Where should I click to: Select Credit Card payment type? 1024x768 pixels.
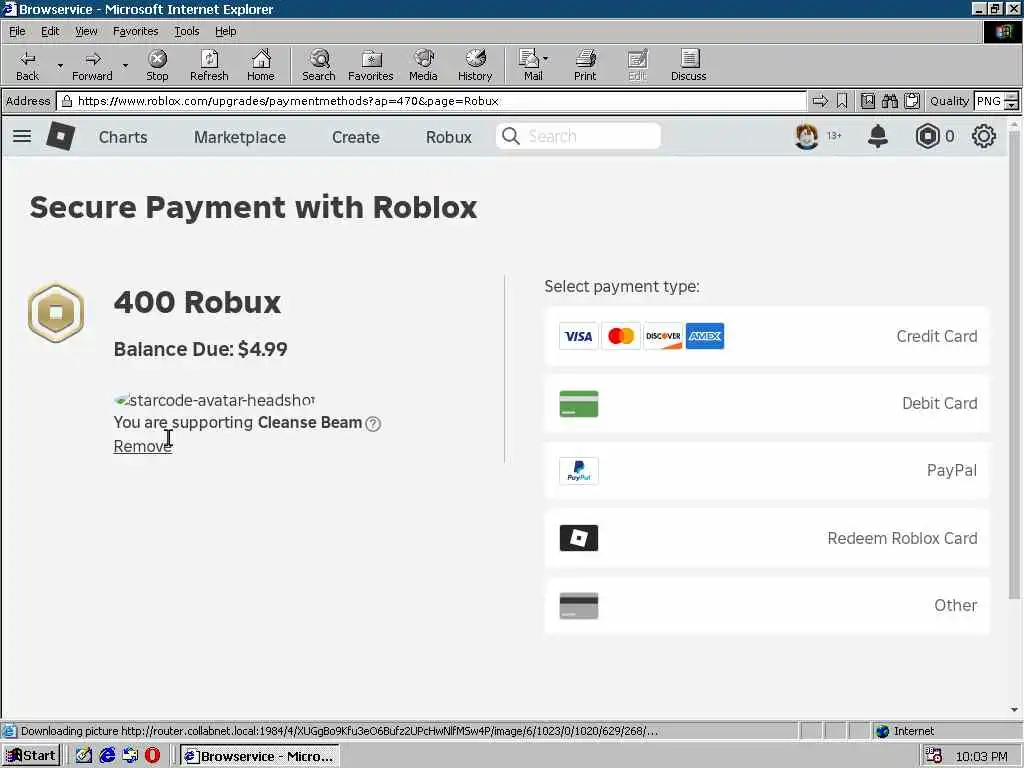[x=767, y=336]
